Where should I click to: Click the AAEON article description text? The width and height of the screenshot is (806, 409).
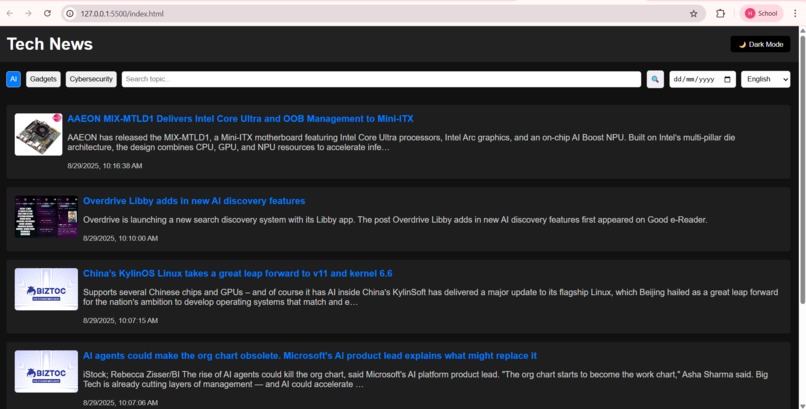[x=401, y=143]
